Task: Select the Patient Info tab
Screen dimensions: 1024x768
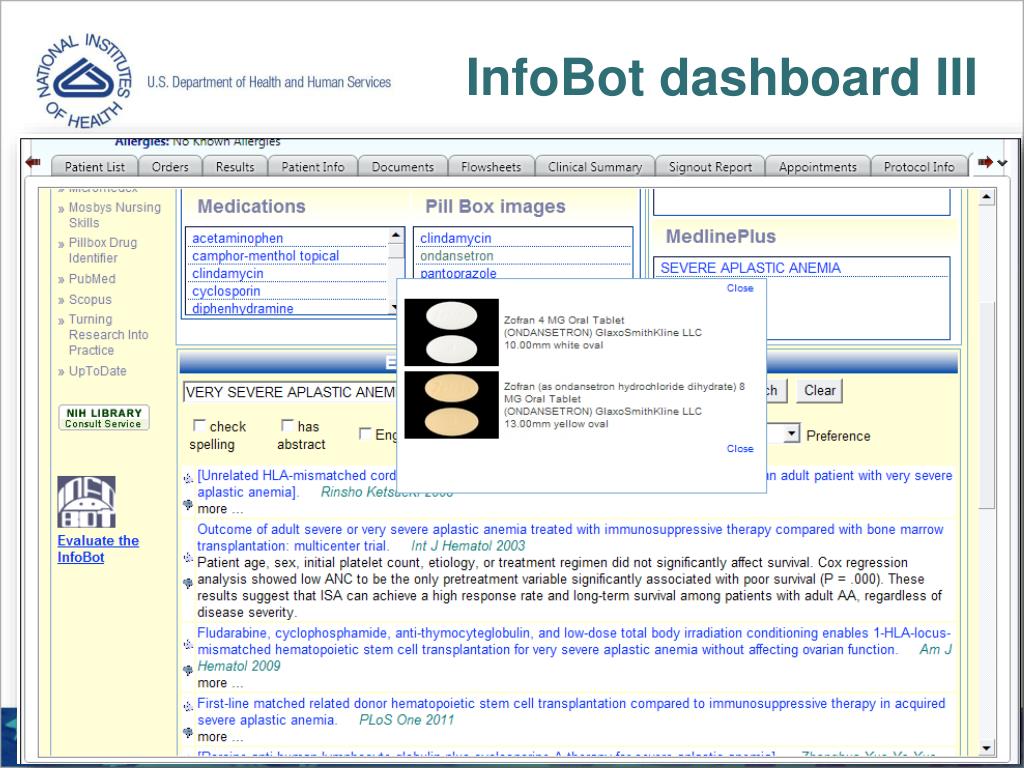Action: (312, 167)
